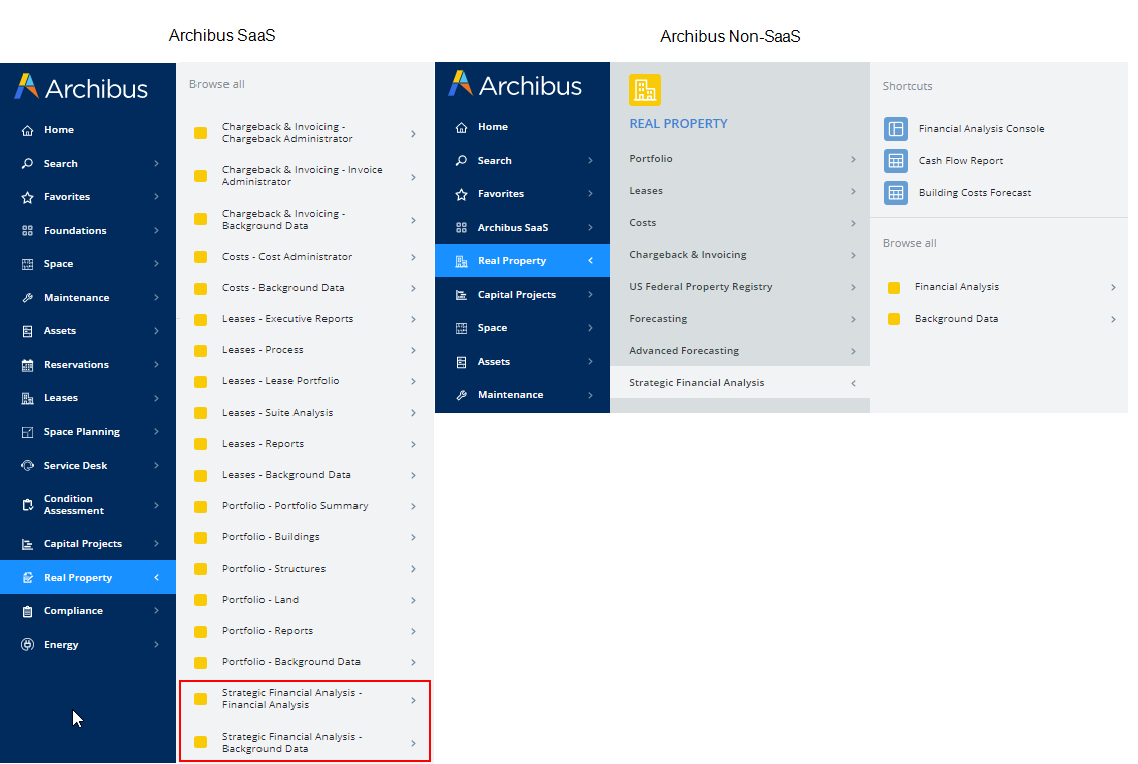Click the Foundations grid icon in SaaS sidebar
The height and width of the screenshot is (764, 1138).
(x=28, y=231)
